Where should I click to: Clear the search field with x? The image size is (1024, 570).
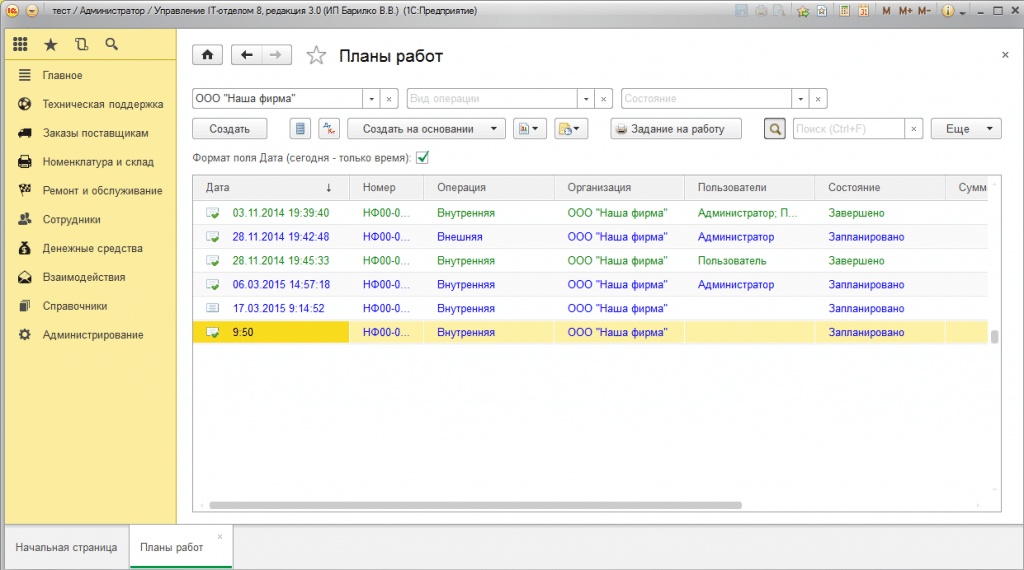pos(914,129)
